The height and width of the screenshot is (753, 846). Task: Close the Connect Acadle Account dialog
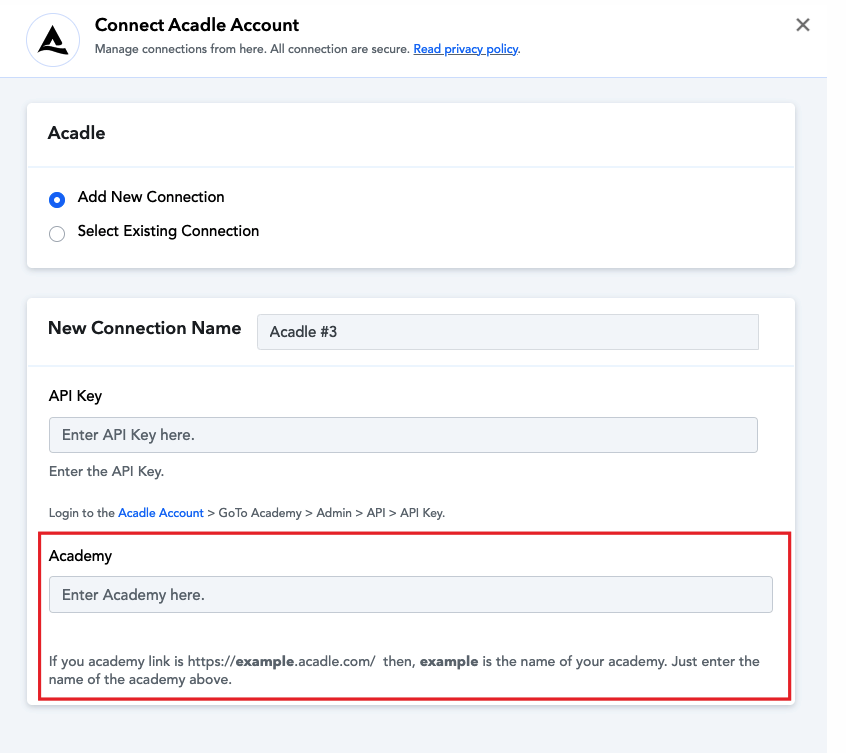coord(802,25)
